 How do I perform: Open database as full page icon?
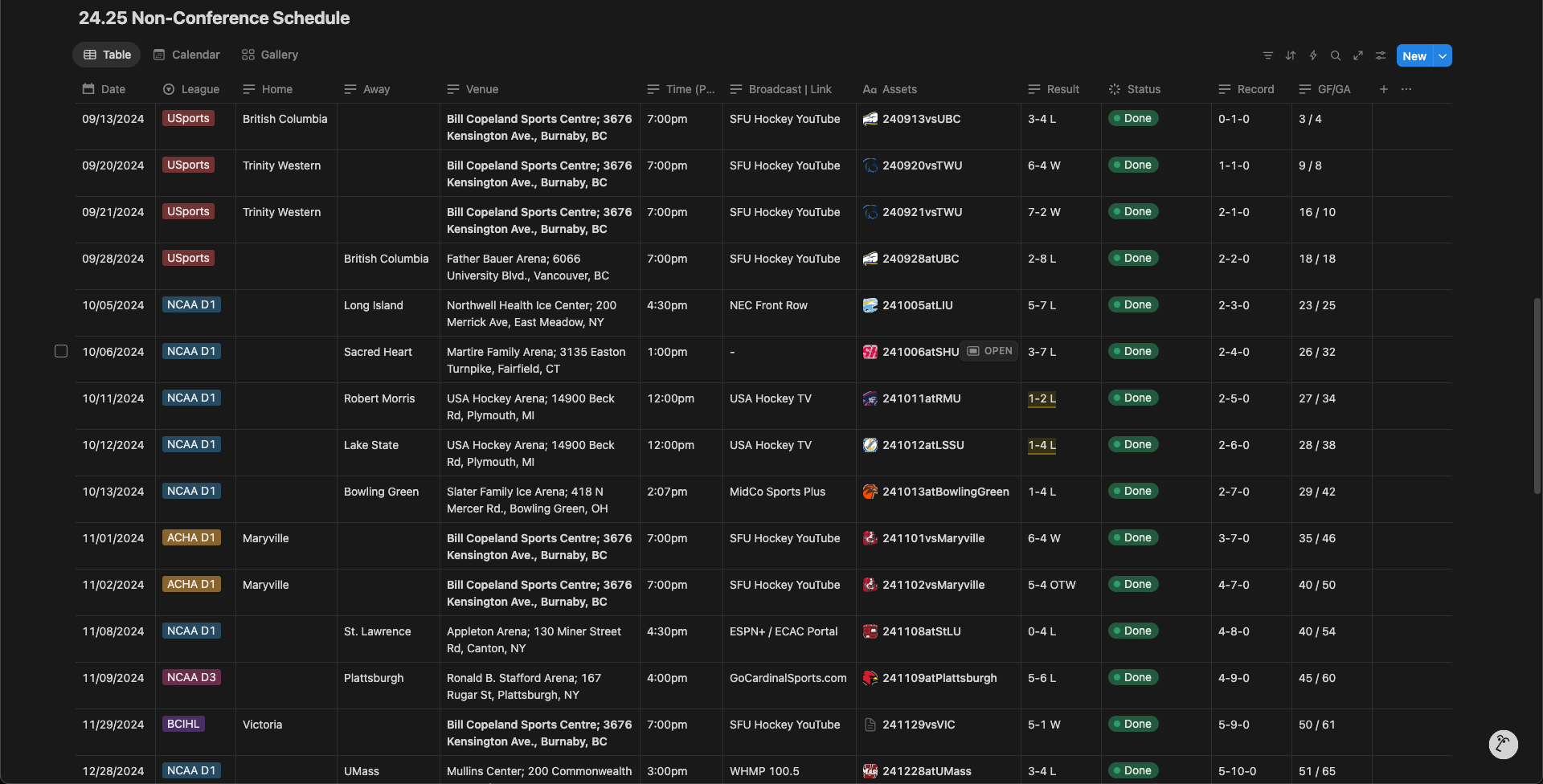(1357, 55)
